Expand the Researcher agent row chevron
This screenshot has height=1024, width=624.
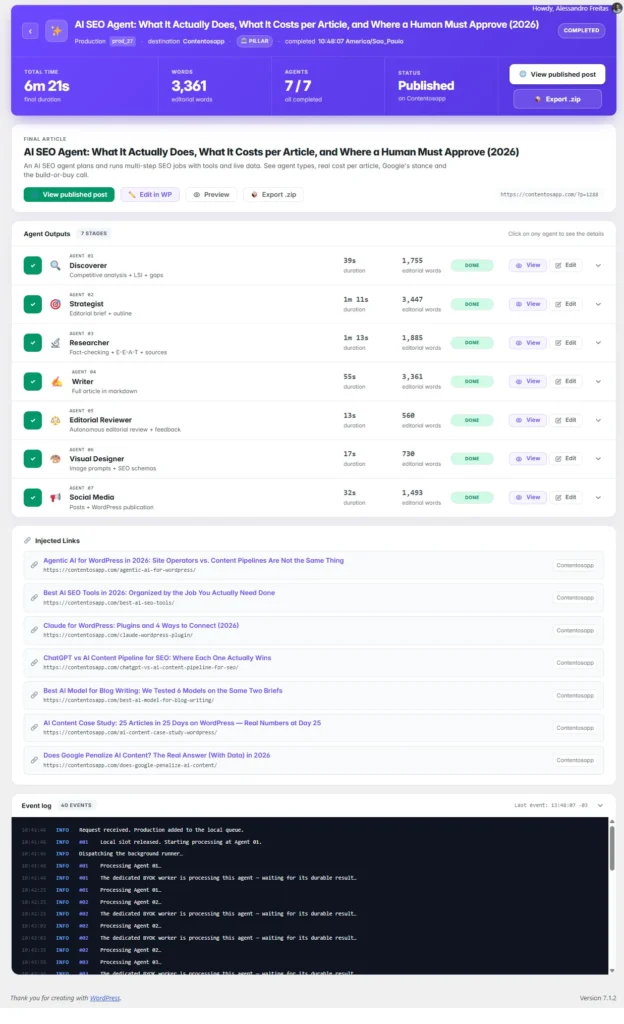tap(598, 343)
